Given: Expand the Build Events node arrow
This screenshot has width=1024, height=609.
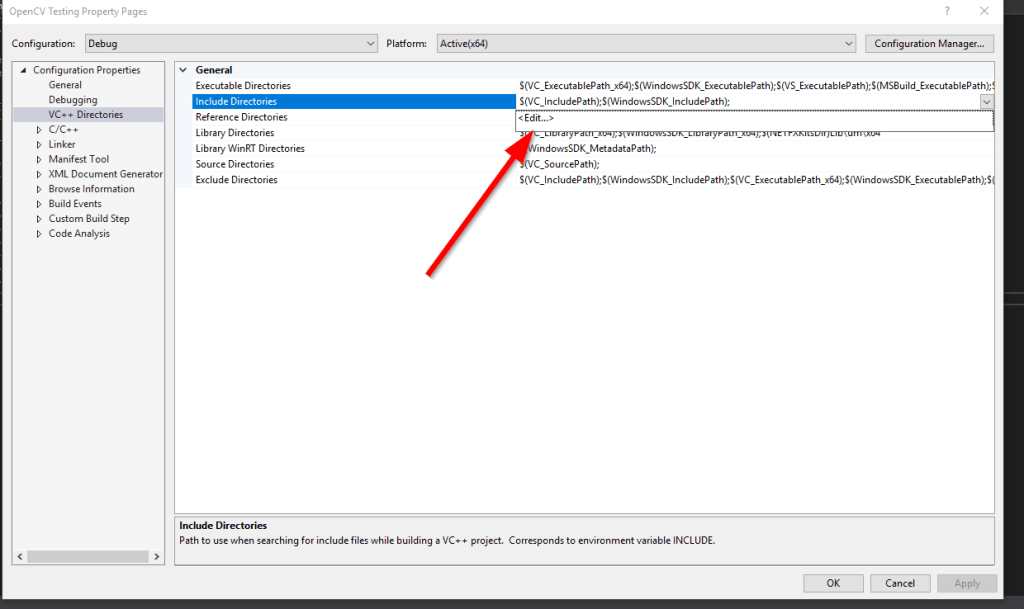Looking at the screenshot, I should [39, 204].
